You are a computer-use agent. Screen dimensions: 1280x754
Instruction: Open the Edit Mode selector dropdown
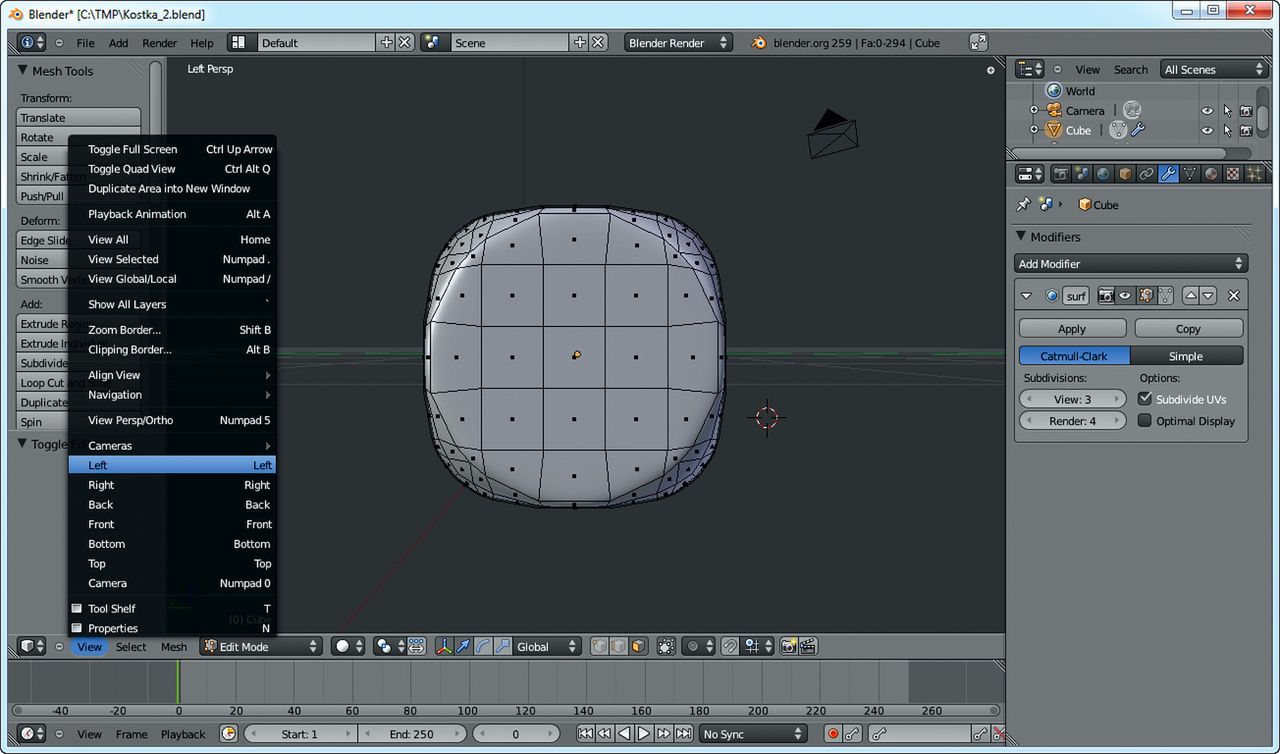point(262,647)
